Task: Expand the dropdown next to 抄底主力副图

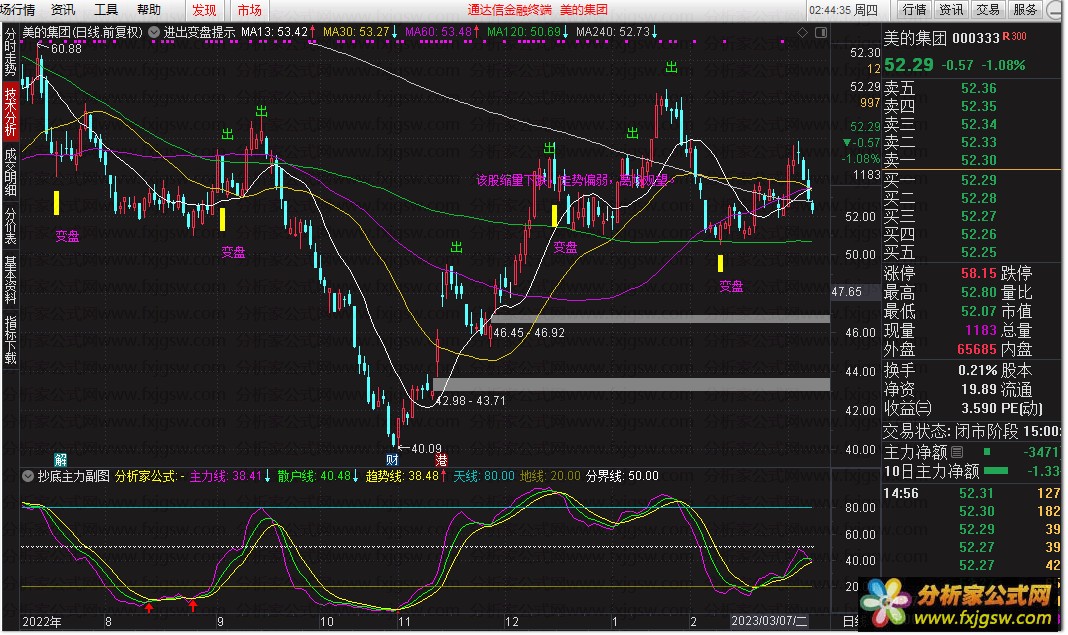Action: point(28,476)
